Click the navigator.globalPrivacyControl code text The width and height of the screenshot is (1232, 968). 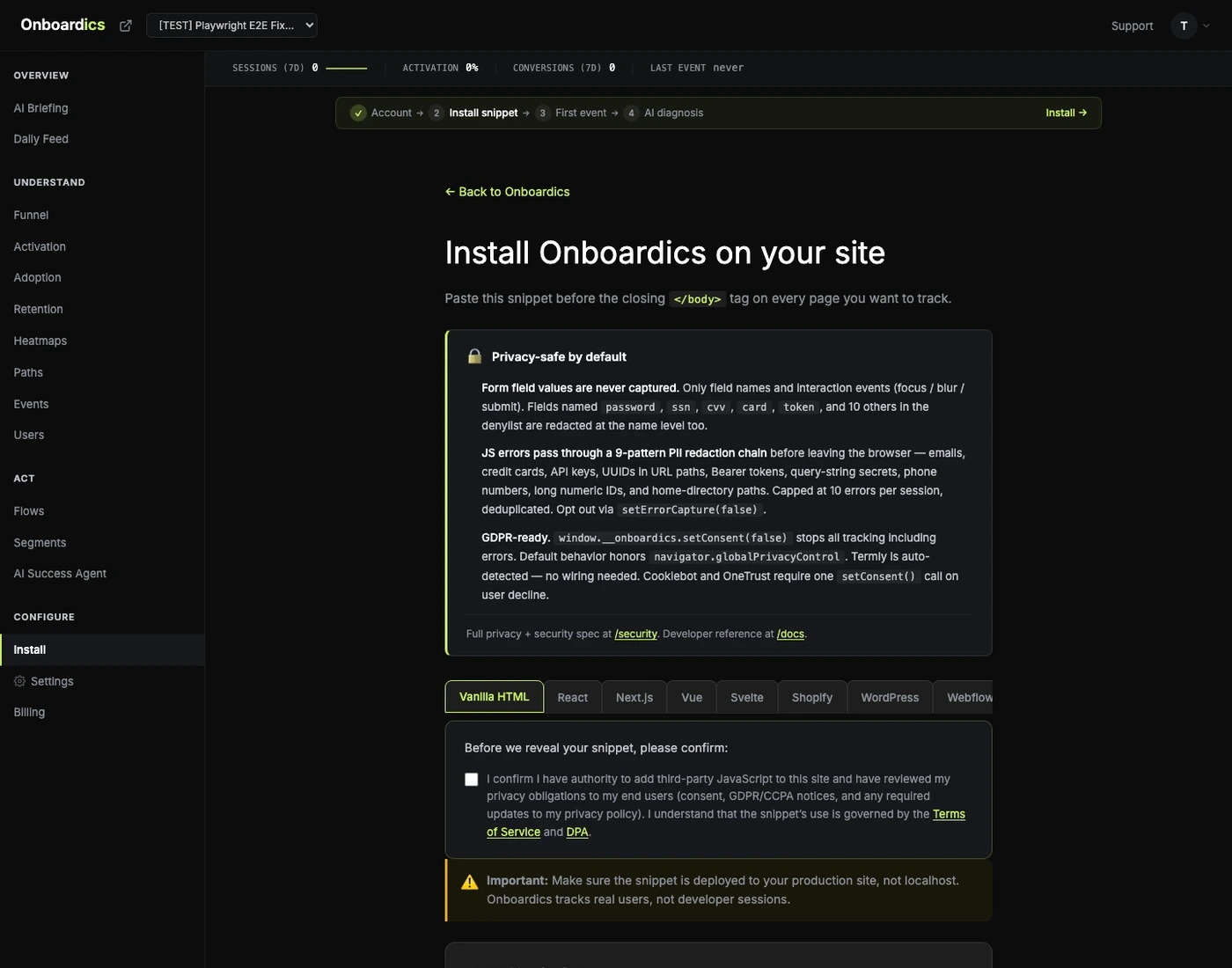pos(746,557)
